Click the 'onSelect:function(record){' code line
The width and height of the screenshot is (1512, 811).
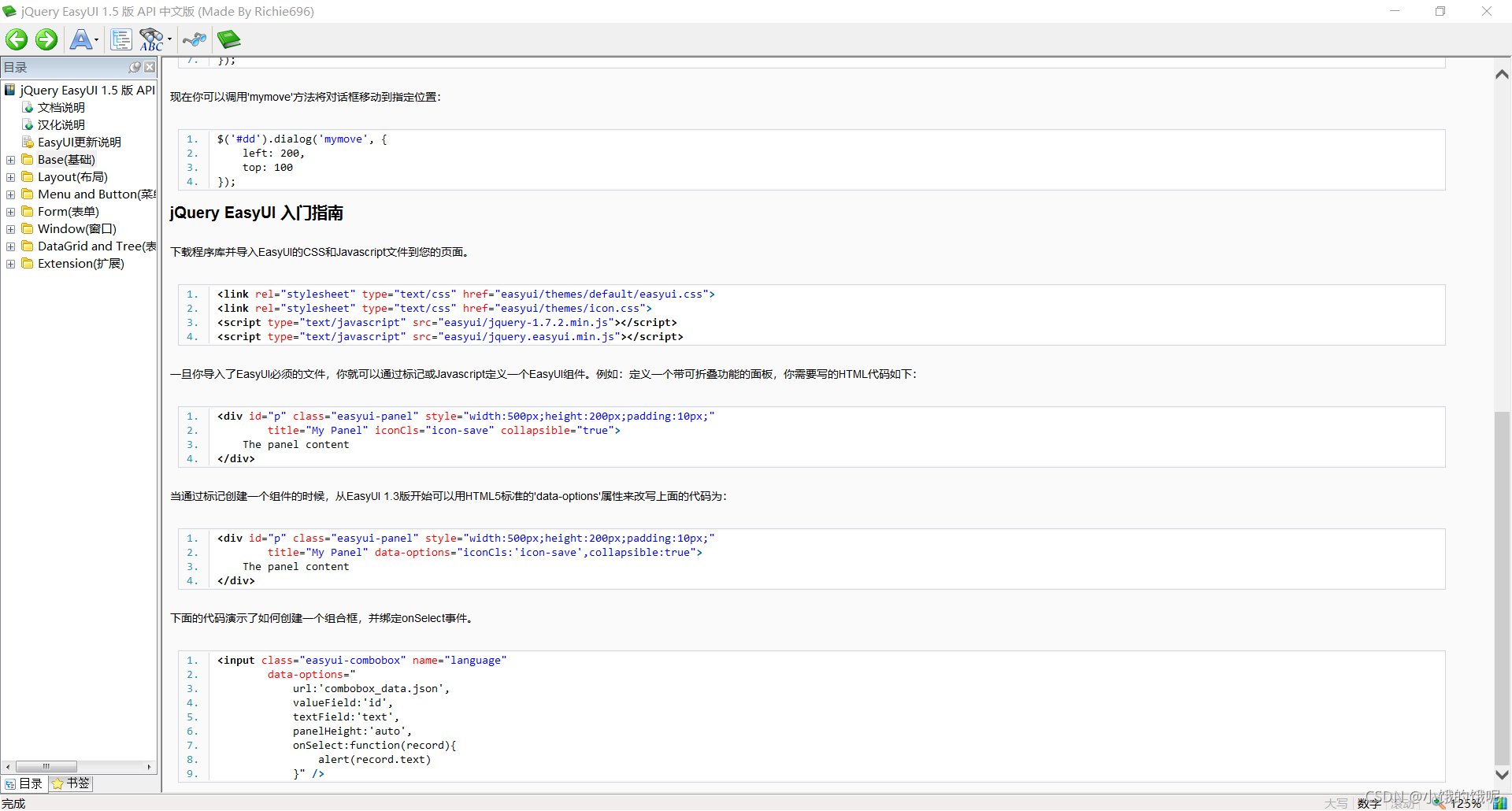pyautogui.click(x=375, y=746)
